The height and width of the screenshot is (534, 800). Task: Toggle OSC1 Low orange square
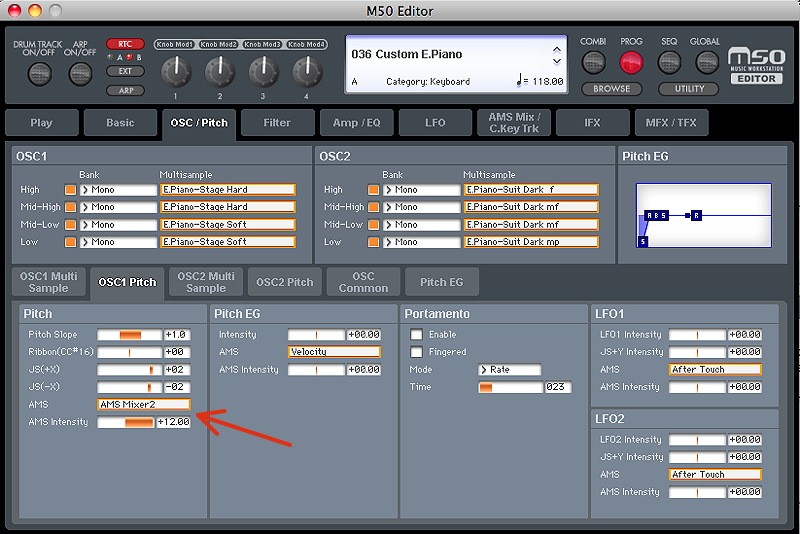[70, 242]
